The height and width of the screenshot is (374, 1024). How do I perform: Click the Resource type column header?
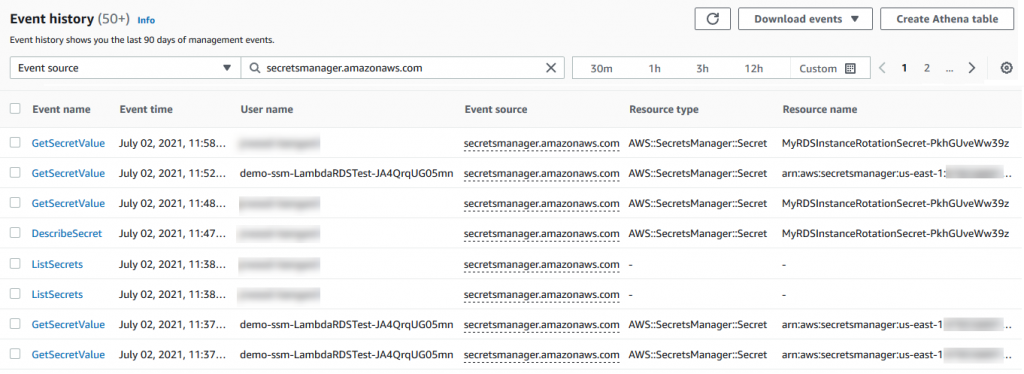[x=664, y=109]
